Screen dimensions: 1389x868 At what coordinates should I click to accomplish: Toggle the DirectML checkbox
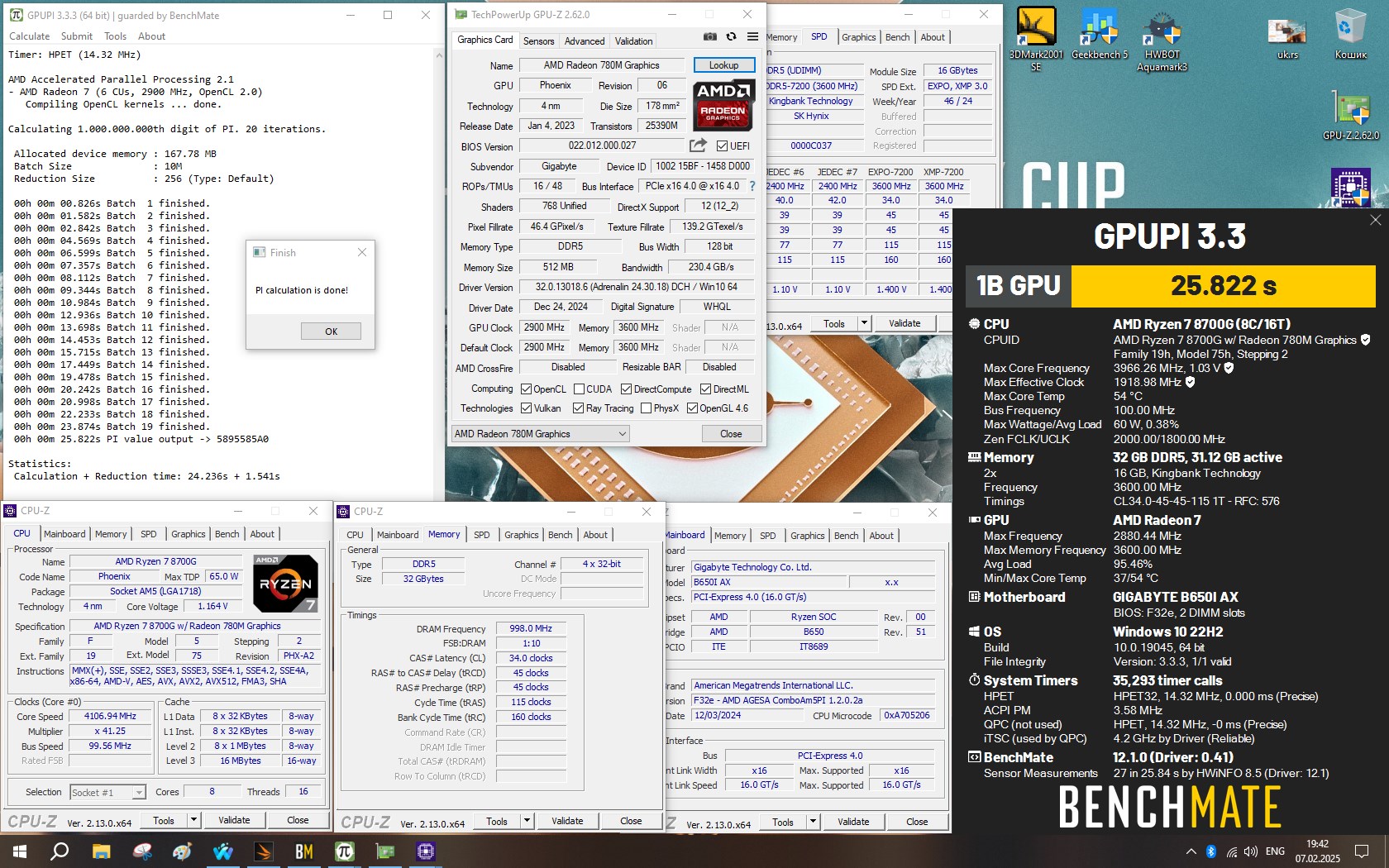pos(705,389)
